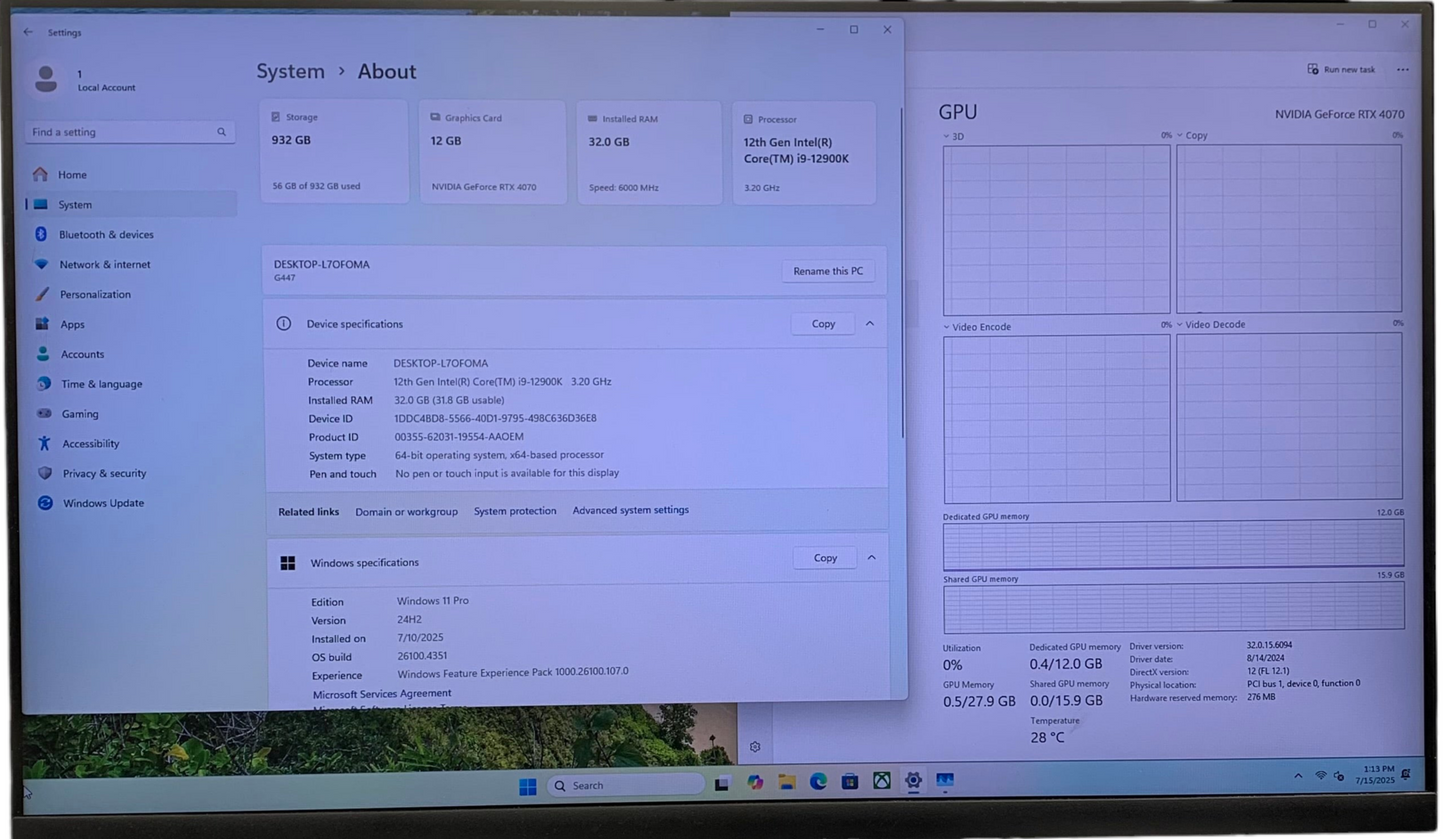Open the Graphics Card 12 GB card
This screenshot has height=839, width=1445.
492,152
